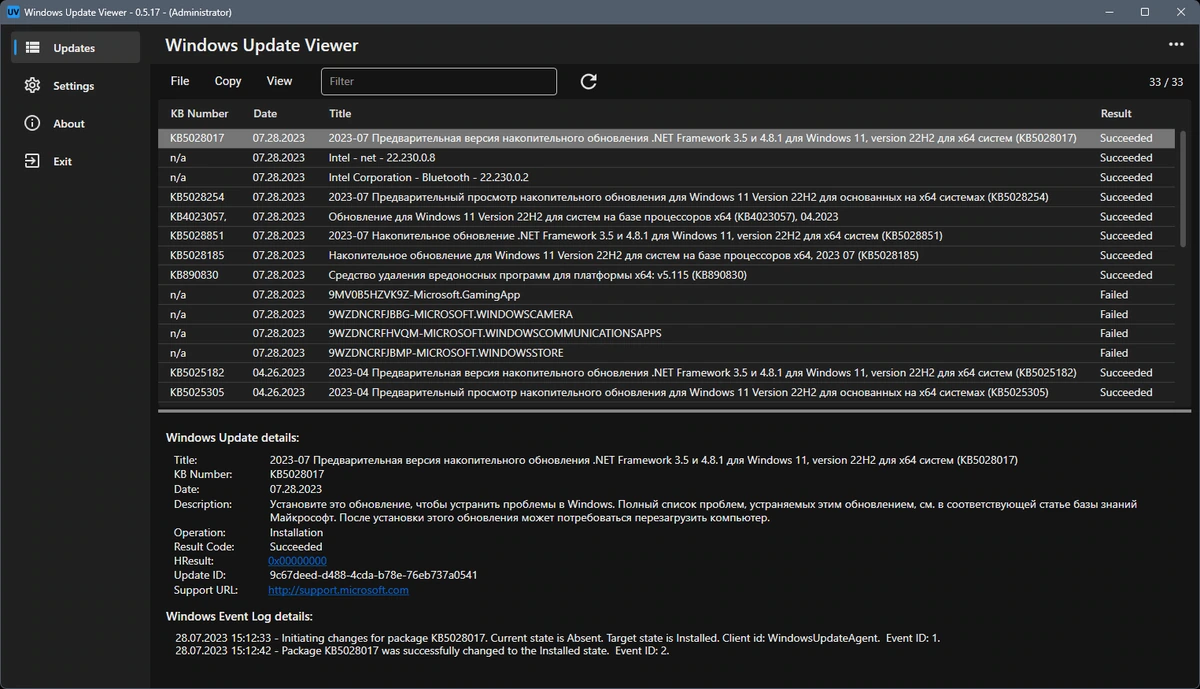Click the Result Code value Succeeded
This screenshot has width=1200, height=689.
[296, 547]
